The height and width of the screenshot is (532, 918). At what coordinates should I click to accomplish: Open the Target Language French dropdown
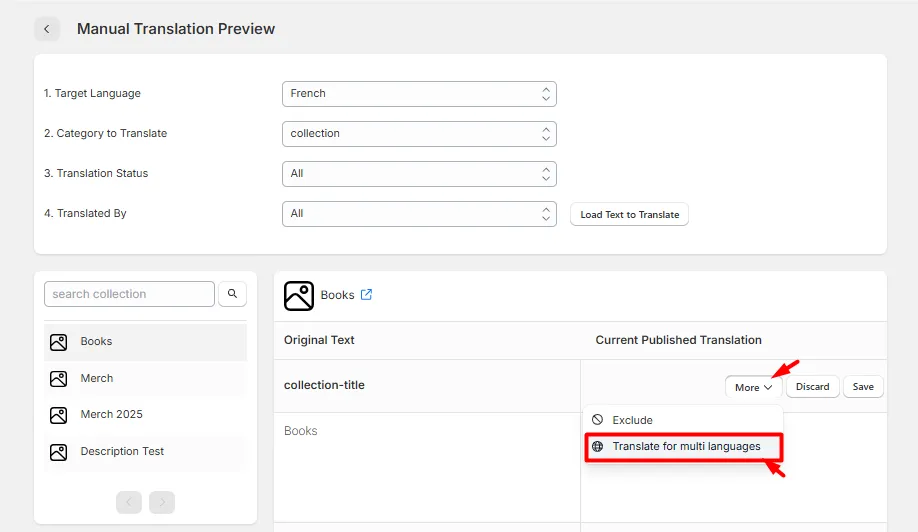[419, 94]
